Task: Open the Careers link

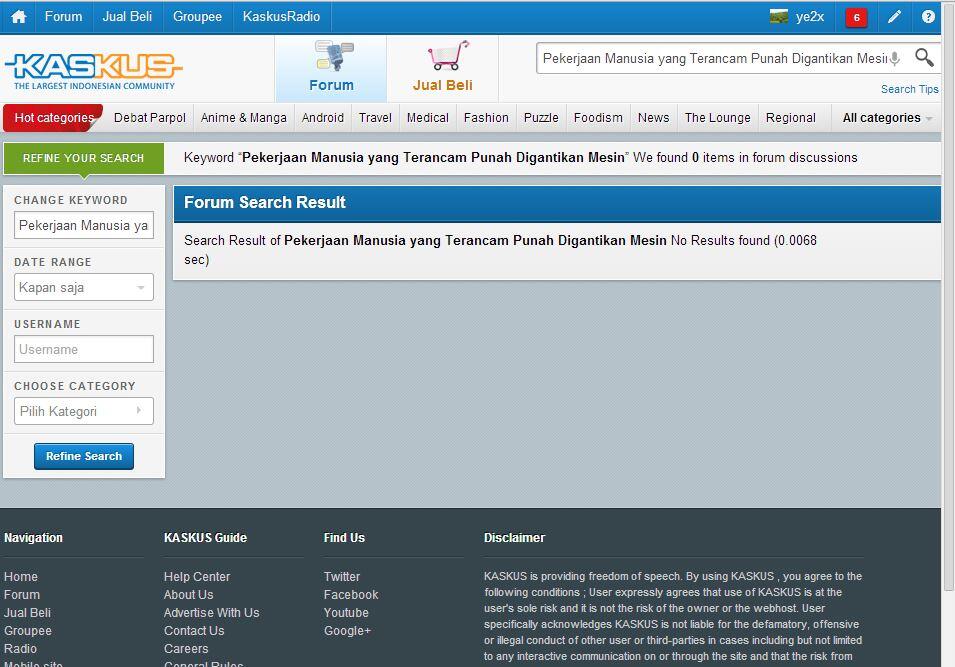Action: click(x=186, y=649)
